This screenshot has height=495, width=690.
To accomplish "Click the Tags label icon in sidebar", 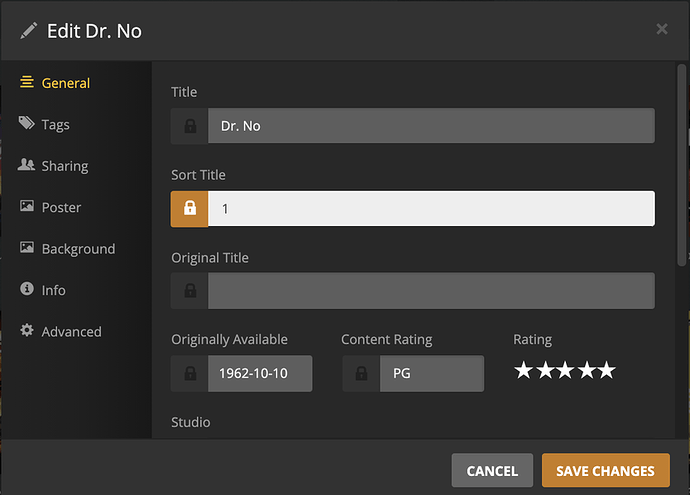I will 26,123.
